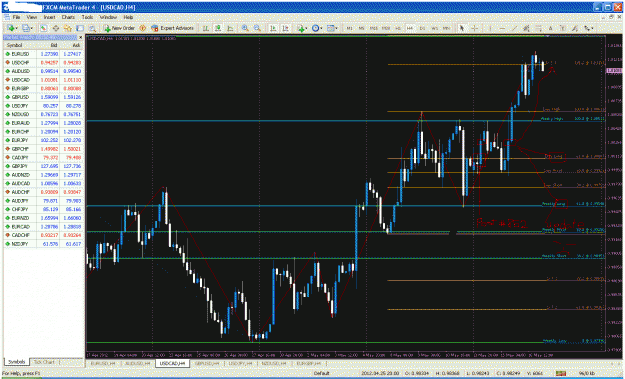
Task: Switch to the D1 timeframe
Action: click(423, 28)
